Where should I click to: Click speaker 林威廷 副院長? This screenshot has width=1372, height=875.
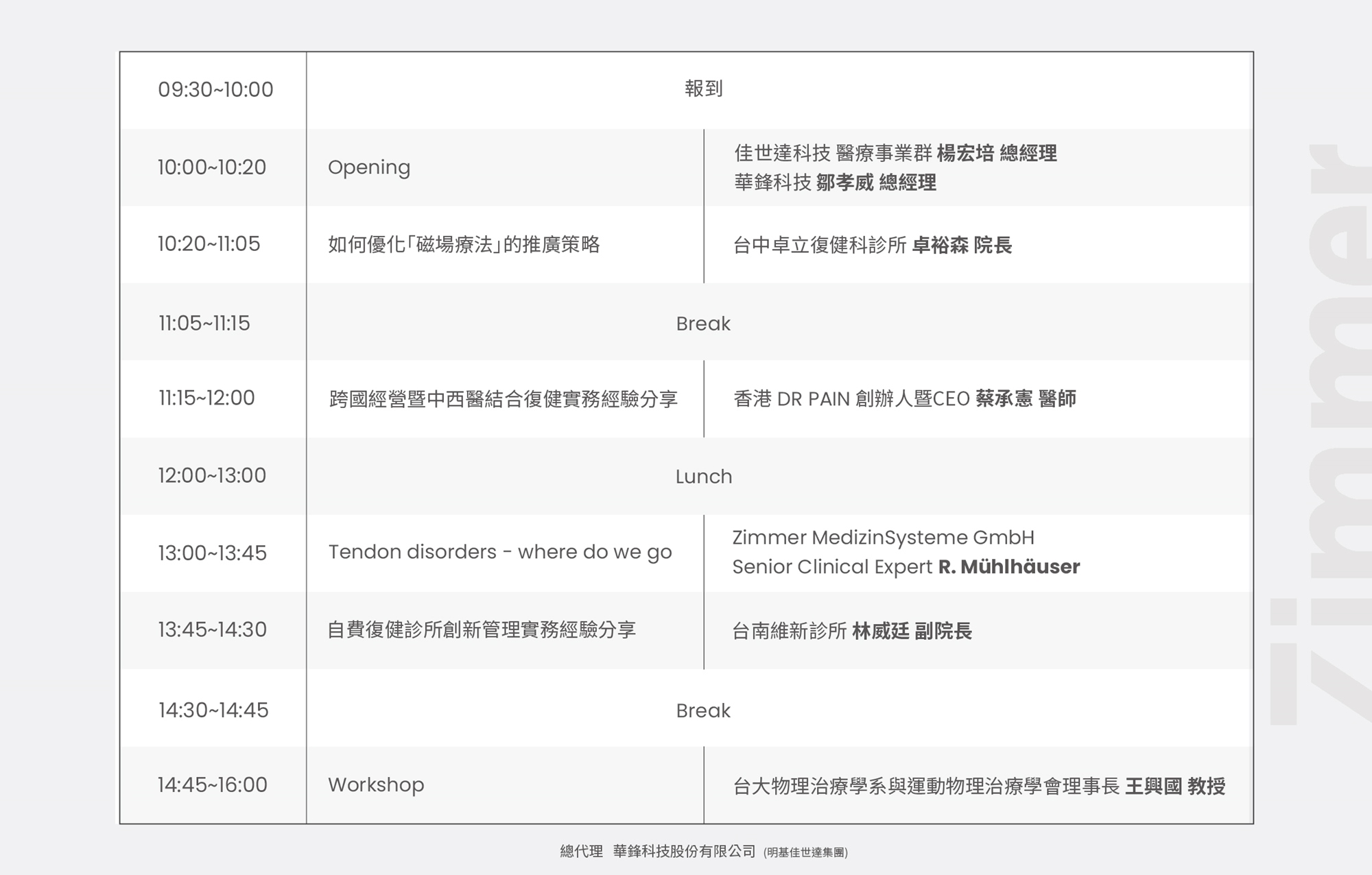912,631
